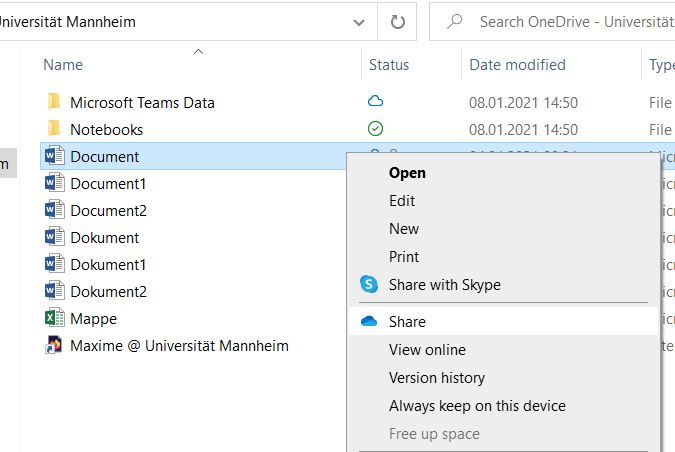Open Version history from the context menu

(503, 378)
